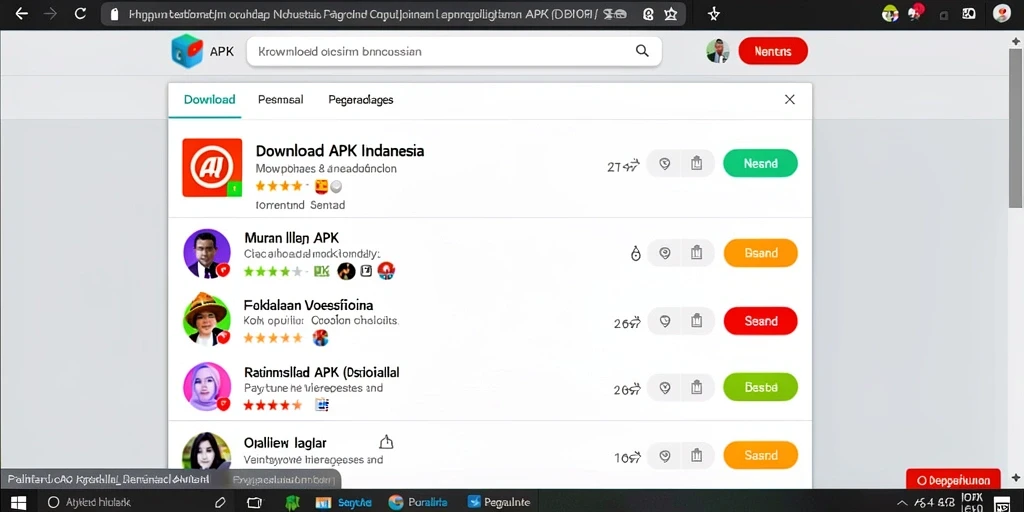
Task: Click orange Bsand button for Muran Illen
Action: point(760,253)
